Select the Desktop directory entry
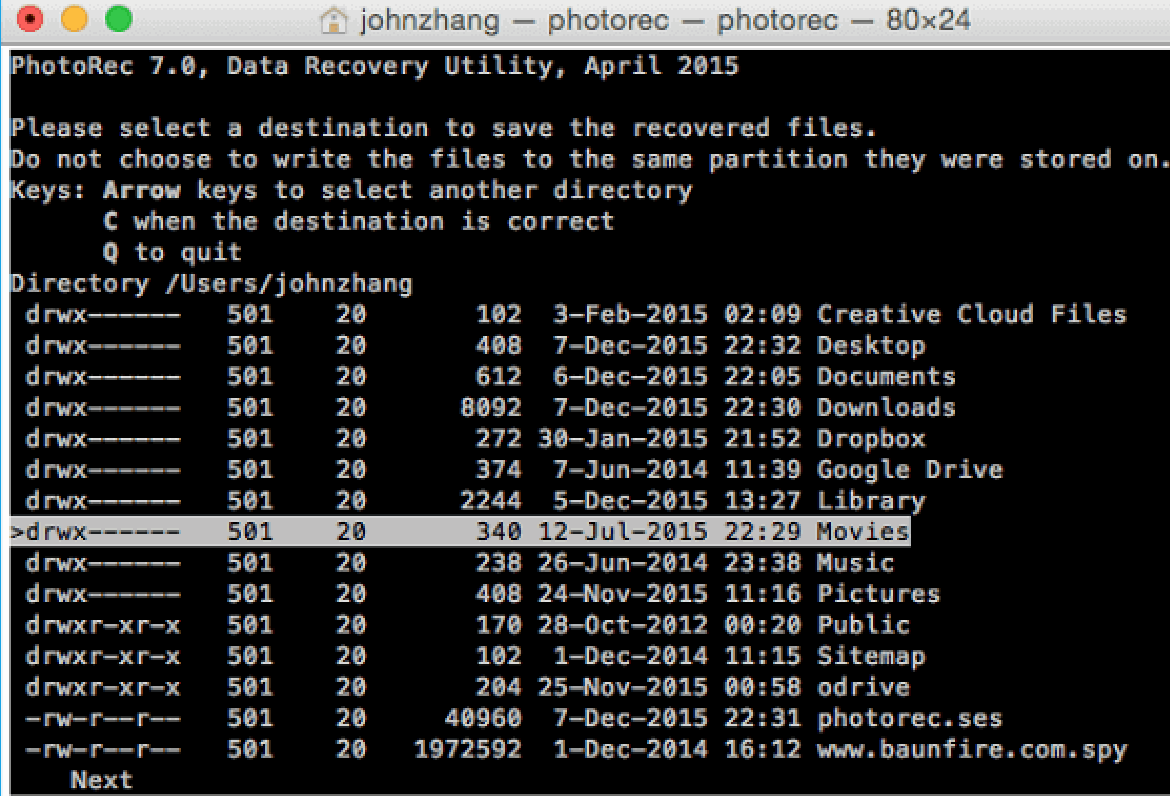 (x=870, y=345)
